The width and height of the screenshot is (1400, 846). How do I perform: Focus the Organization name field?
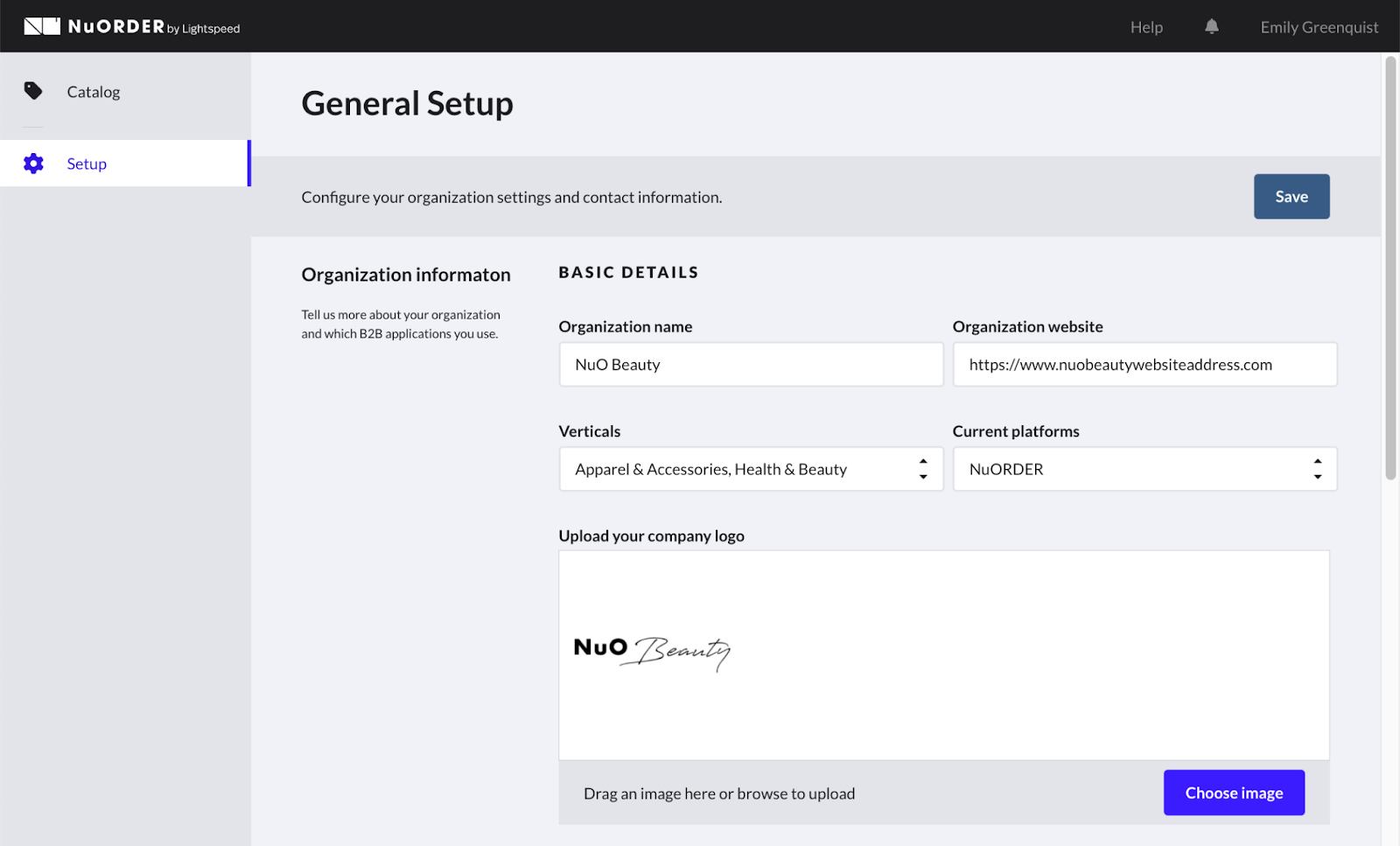tap(751, 364)
